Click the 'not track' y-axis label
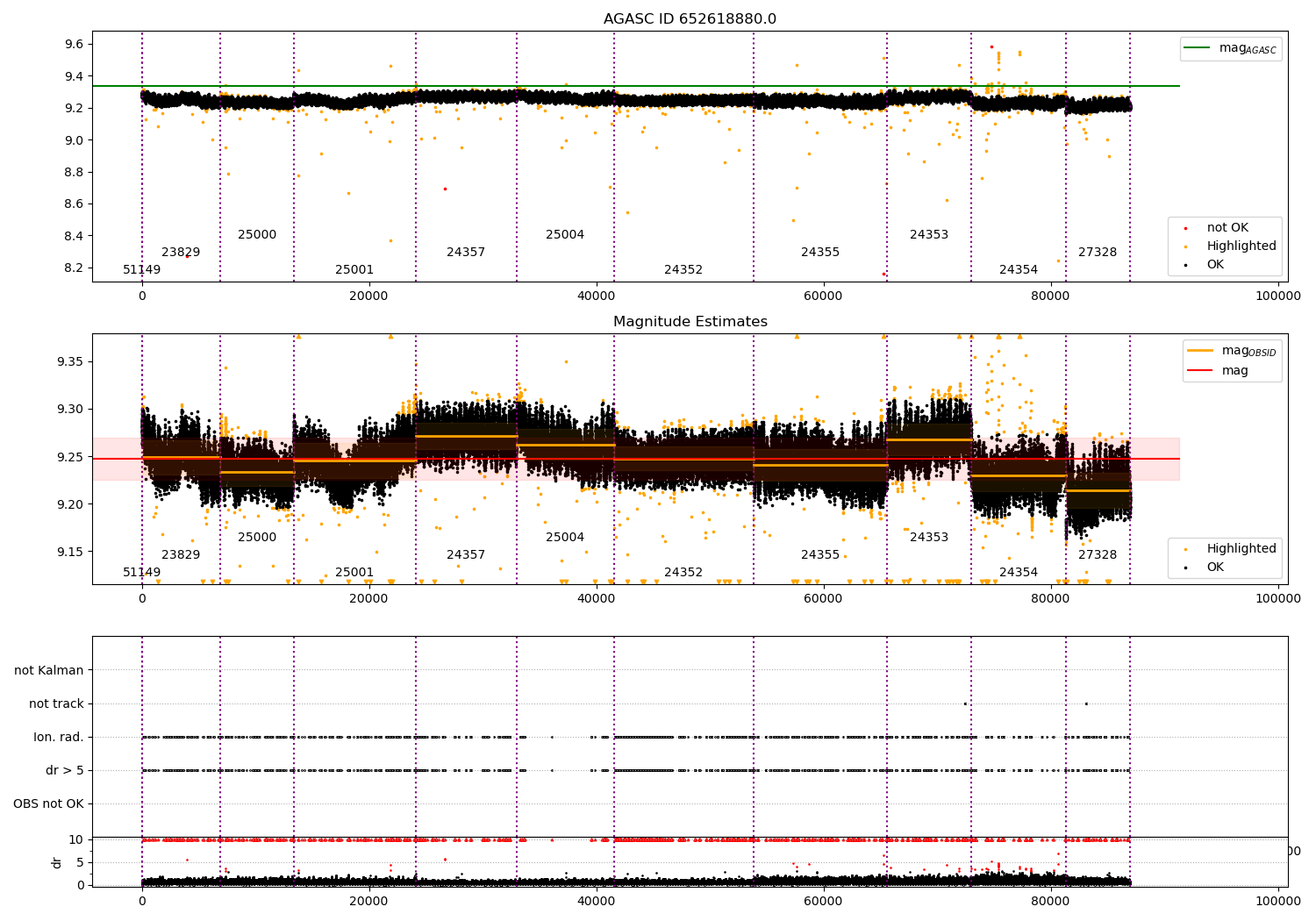 coord(56,703)
